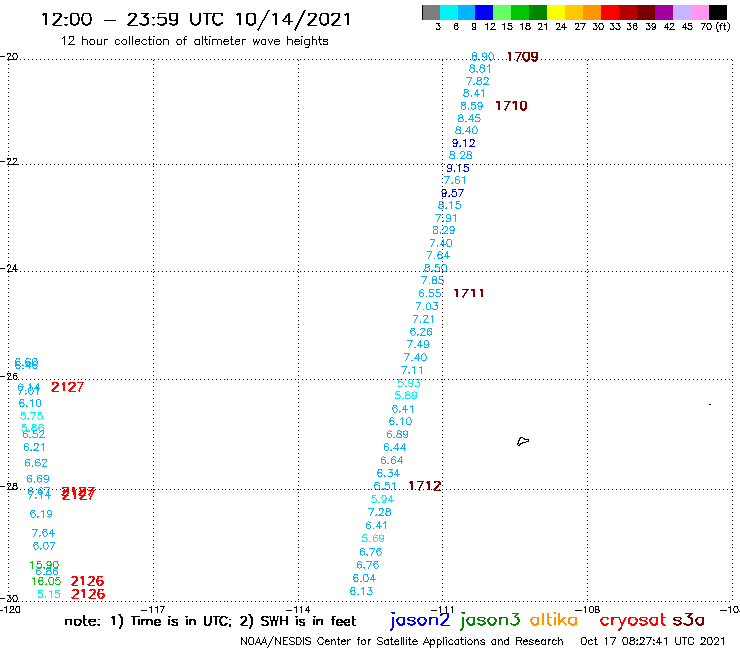Select the 6.34 wave height value

388,473
